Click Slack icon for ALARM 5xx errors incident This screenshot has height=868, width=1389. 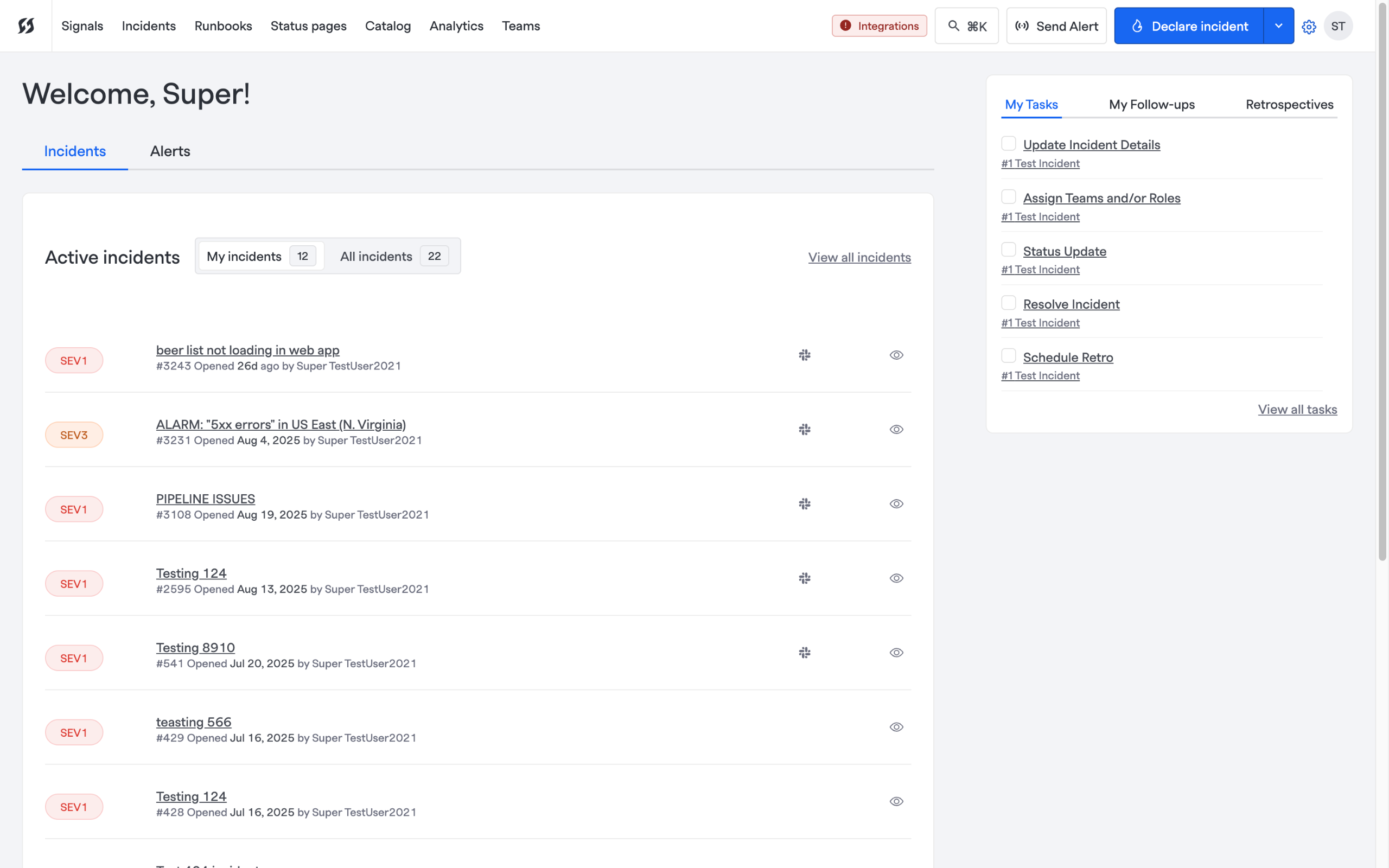coord(805,430)
